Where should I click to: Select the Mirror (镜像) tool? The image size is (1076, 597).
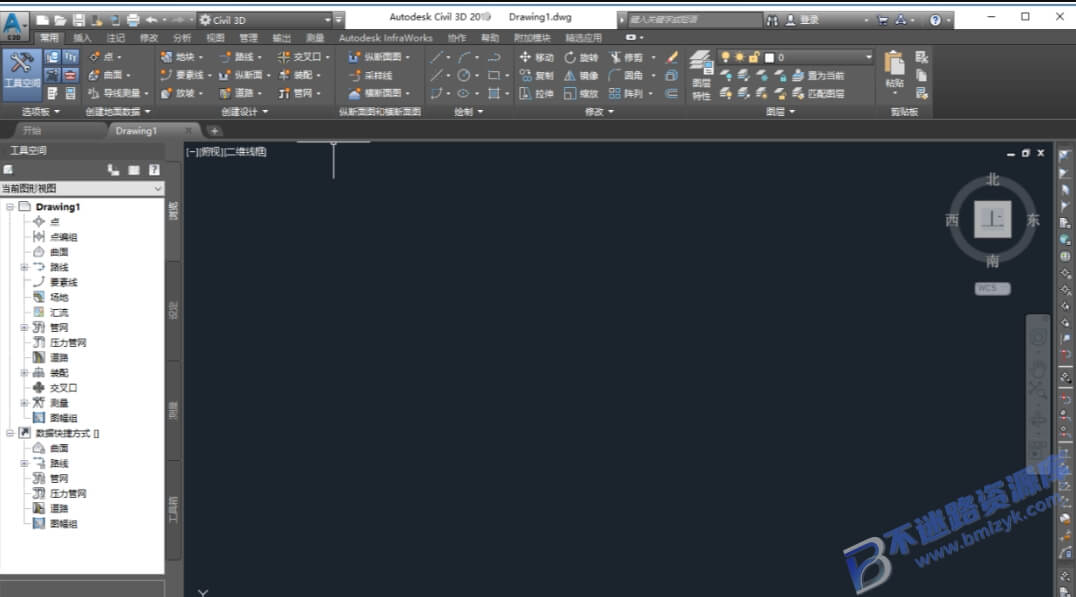(x=581, y=75)
